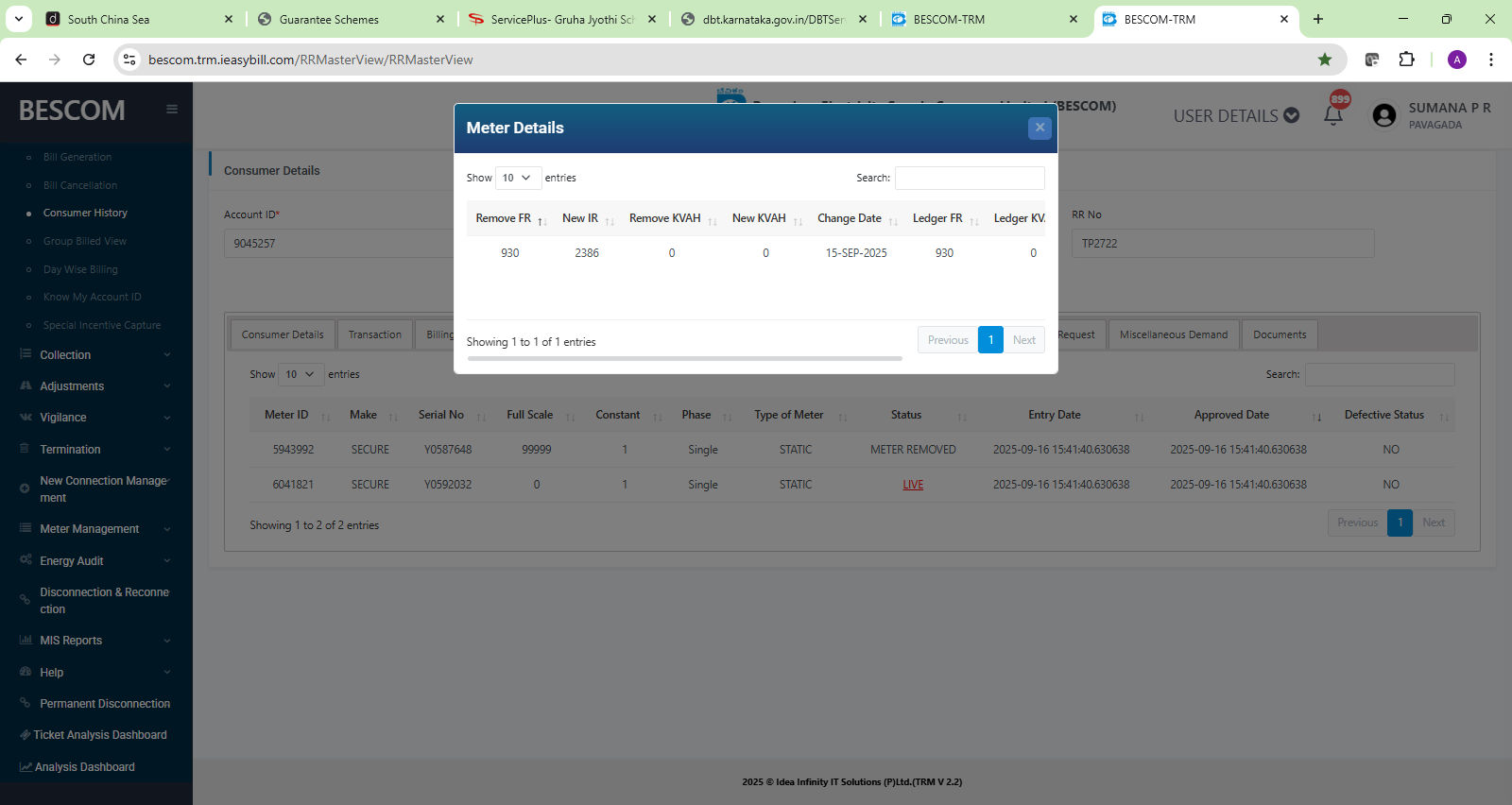Sort by Remove FR column
The height and width of the screenshot is (805, 1512).
(x=511, y=218)
